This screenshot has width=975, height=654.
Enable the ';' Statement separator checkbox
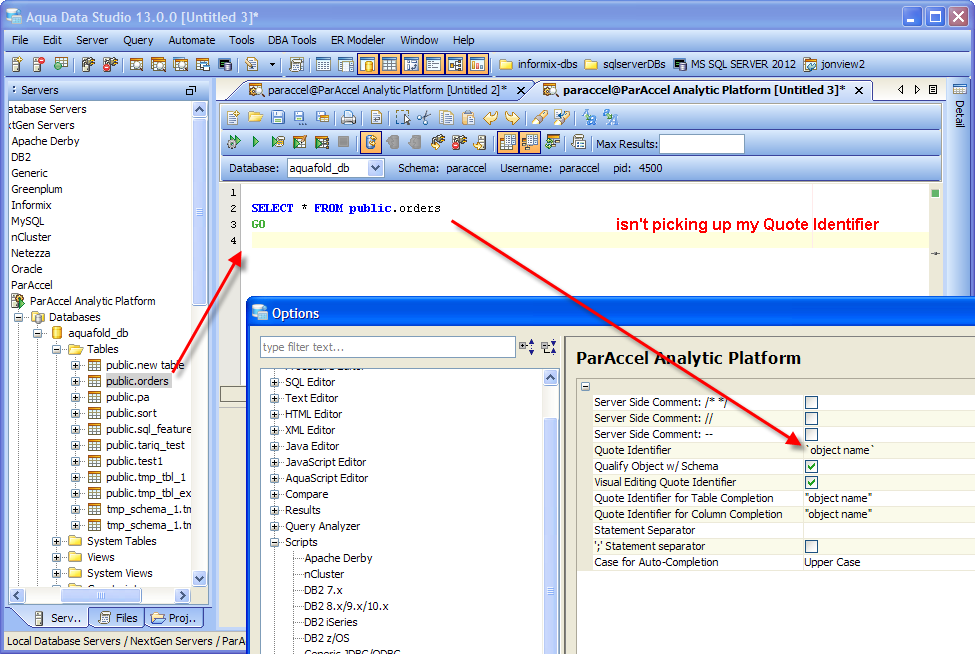pos(811,546)
